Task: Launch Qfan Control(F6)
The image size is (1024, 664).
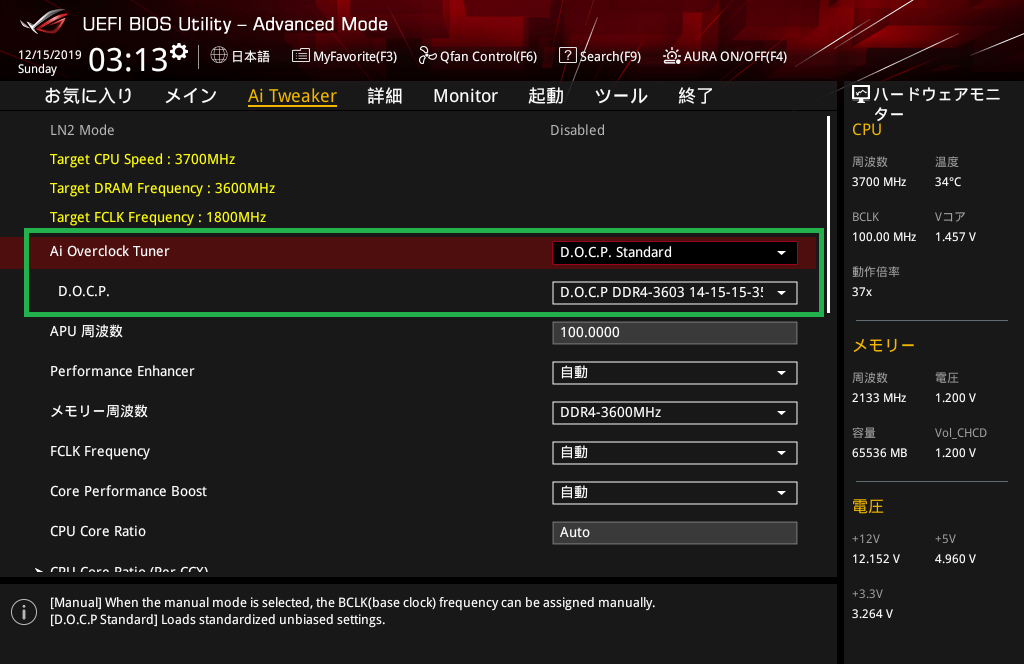Action: point(477,56)
